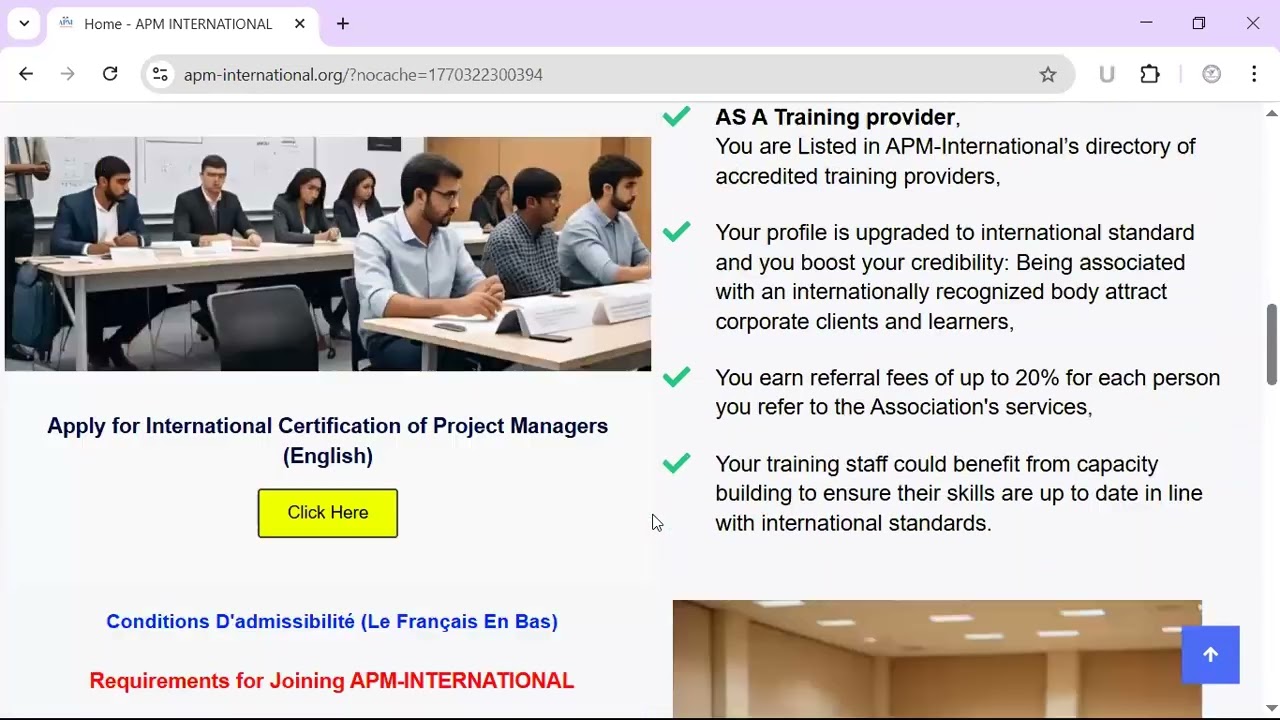Open the U extension icon

[1106, 74]
